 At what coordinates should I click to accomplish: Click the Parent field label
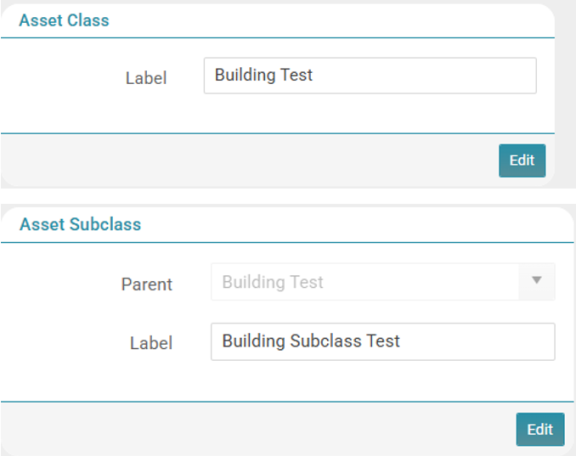click(x=147, y=284)
